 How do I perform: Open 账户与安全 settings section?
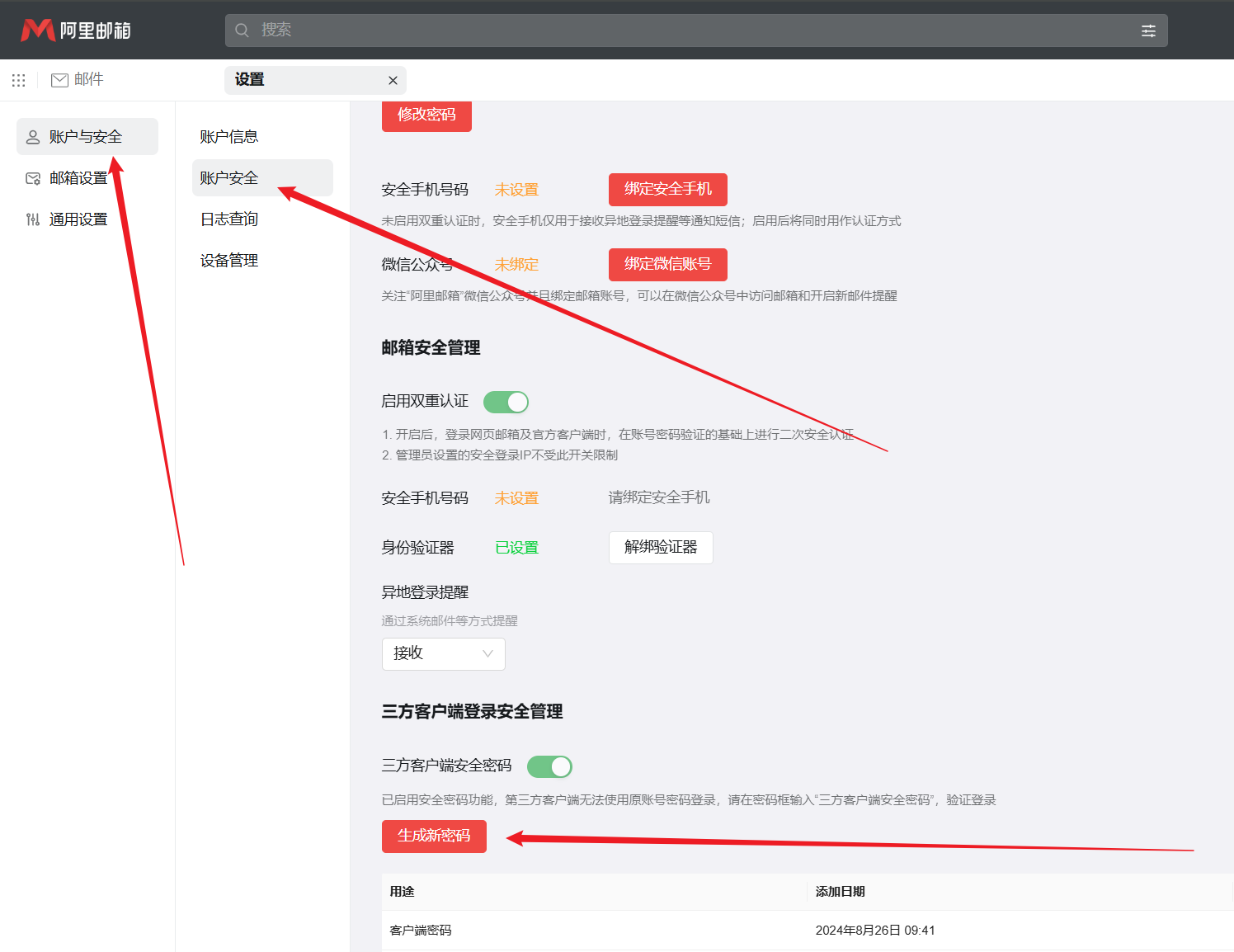tap(87, 137)
